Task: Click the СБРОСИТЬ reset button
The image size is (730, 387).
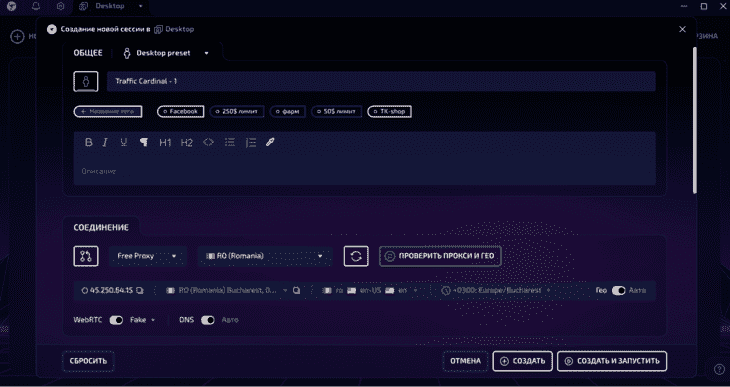Action: click(x=88, y=361)
